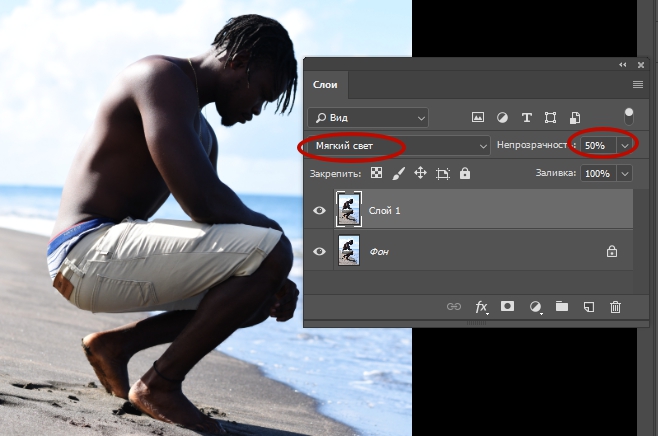Create new fill or adjustment layer
This screenshot has height=436, width=658.
coord(535,307)
